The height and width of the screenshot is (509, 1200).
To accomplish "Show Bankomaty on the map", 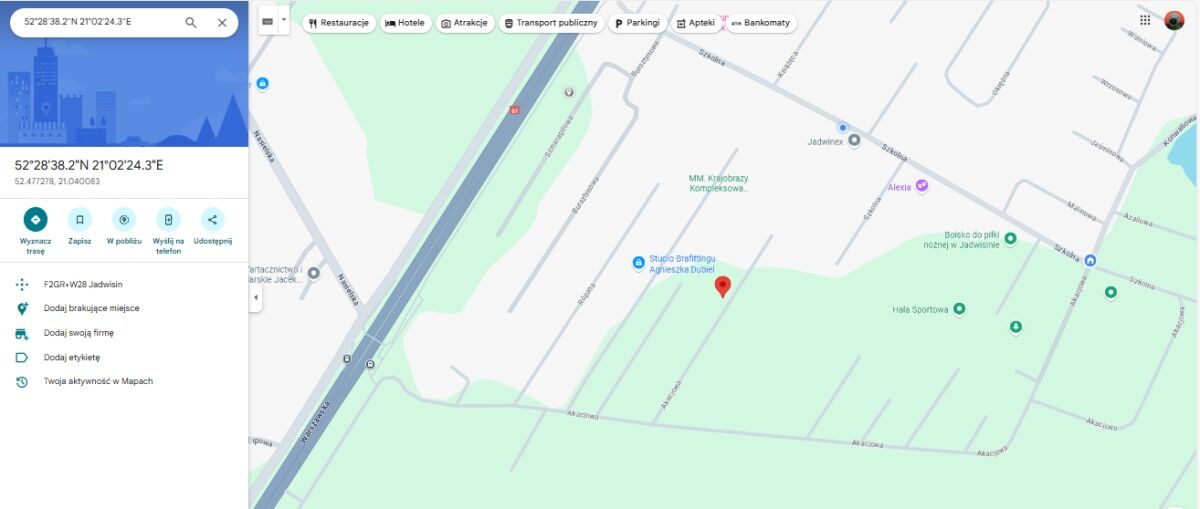I will (761, 23).
